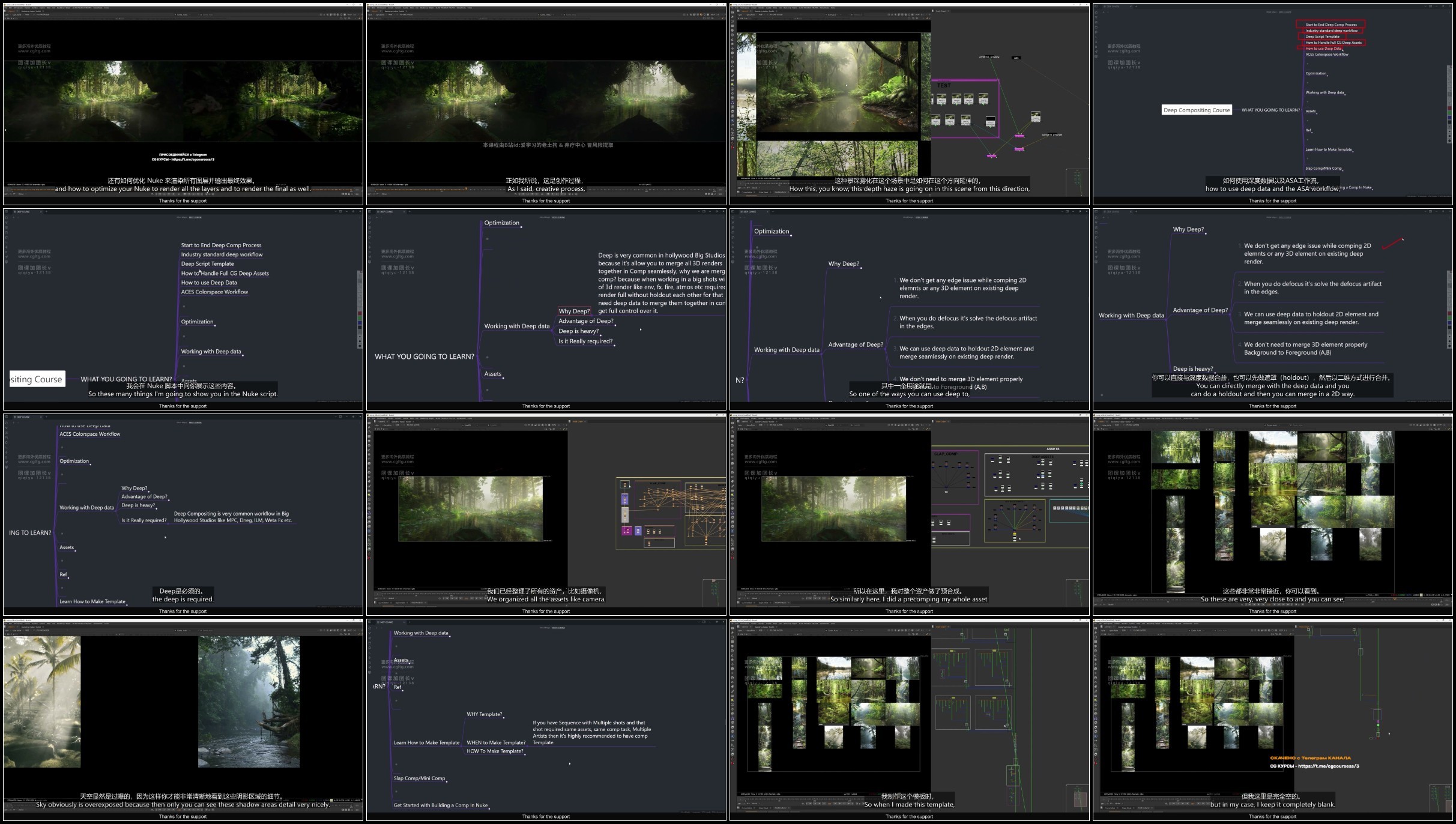Select red arrow annotation beside the edge issue note

(x=1392, y=243)
